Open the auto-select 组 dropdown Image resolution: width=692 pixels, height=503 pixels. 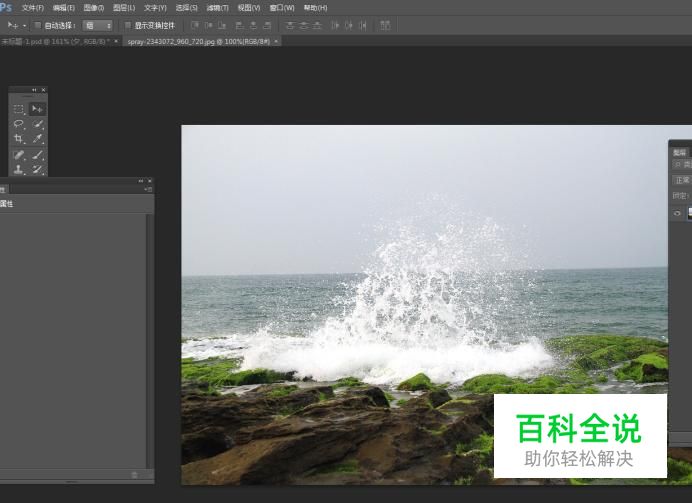(98, 25)
